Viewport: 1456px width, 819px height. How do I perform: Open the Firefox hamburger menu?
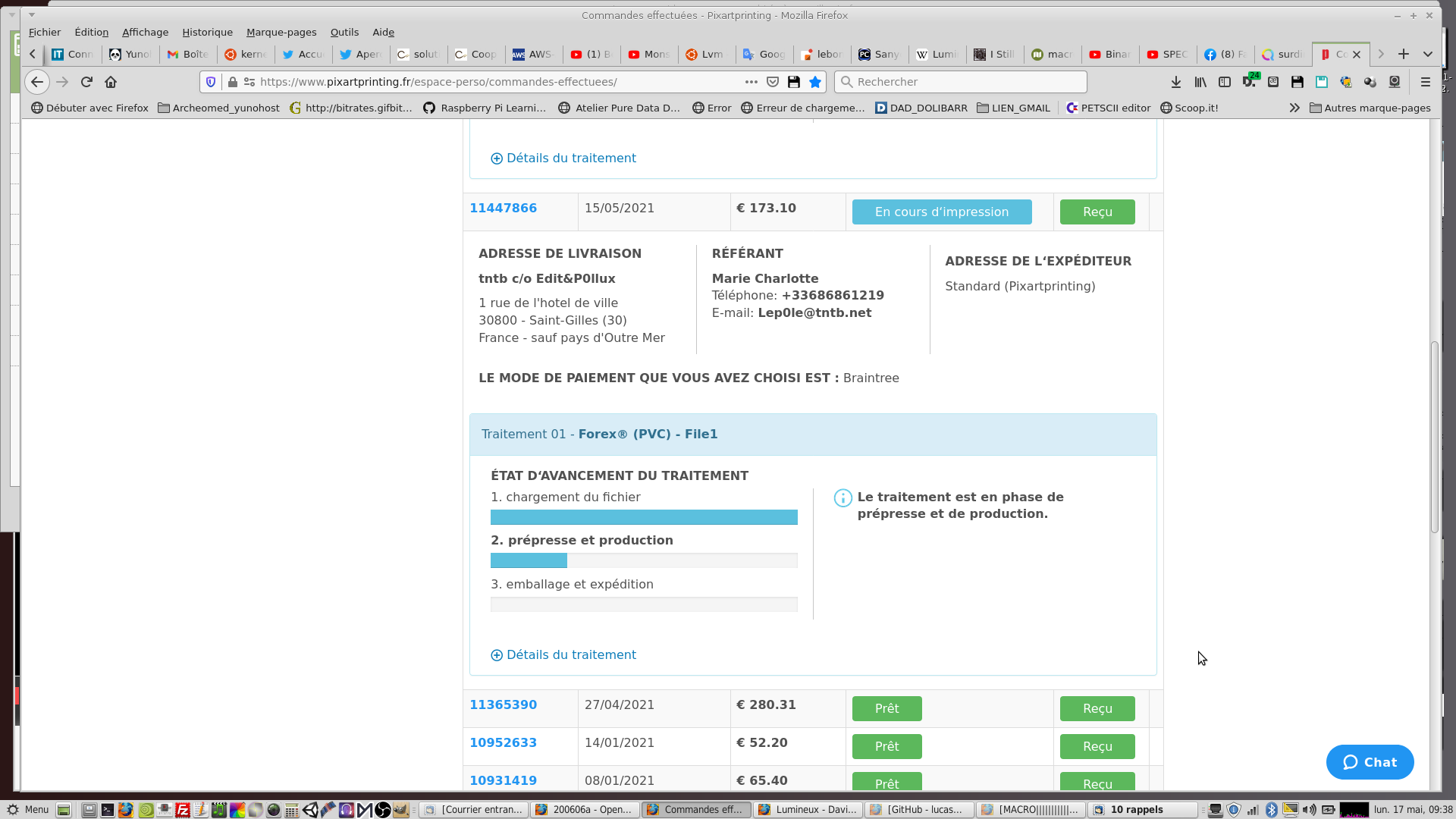coord(1425,82)
